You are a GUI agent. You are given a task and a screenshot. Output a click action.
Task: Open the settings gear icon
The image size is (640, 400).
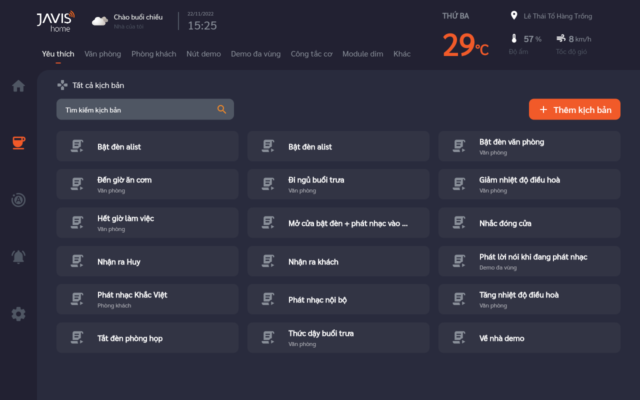click(18, 314)
